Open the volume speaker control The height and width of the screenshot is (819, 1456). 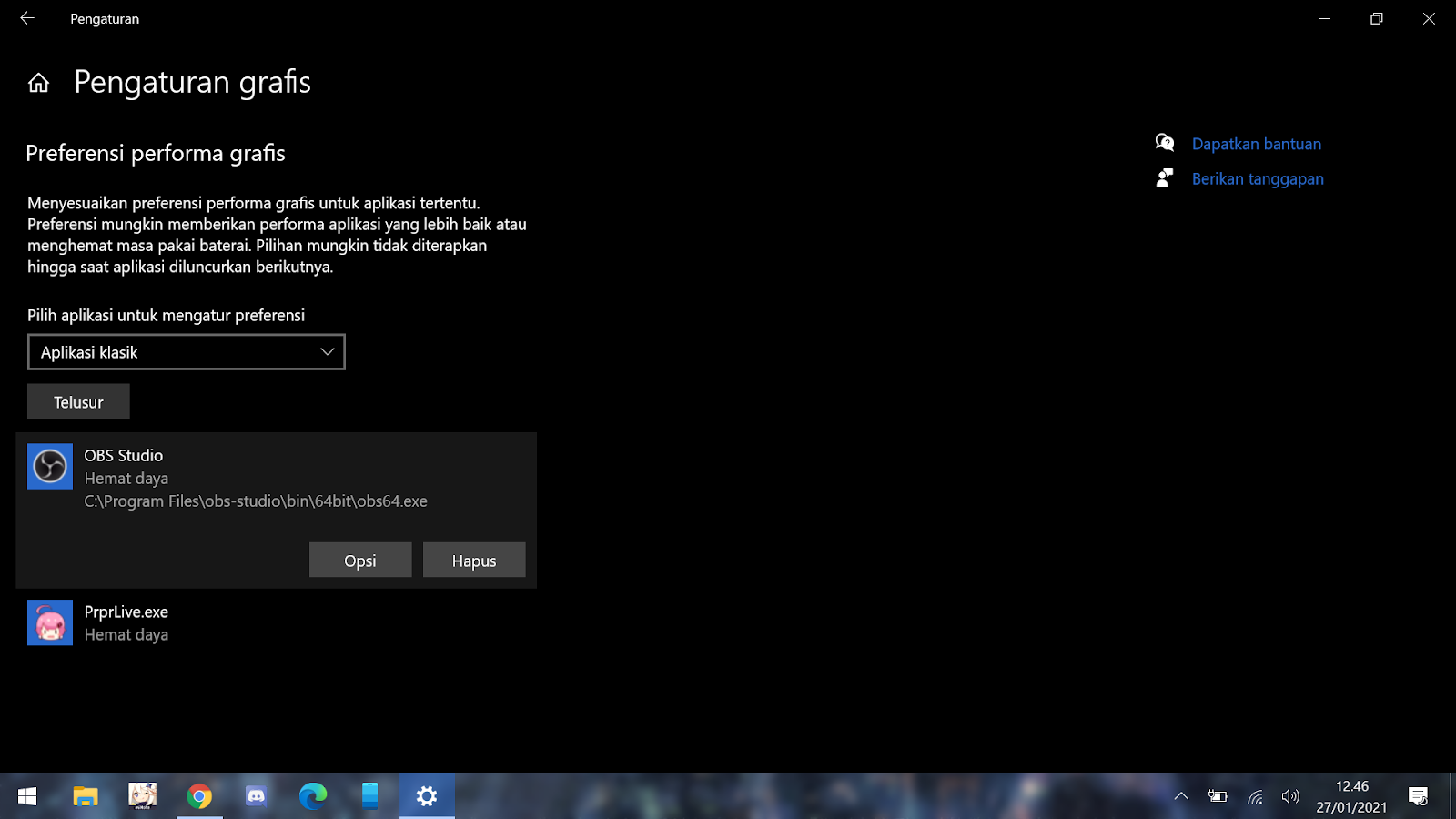(1290, 797)
